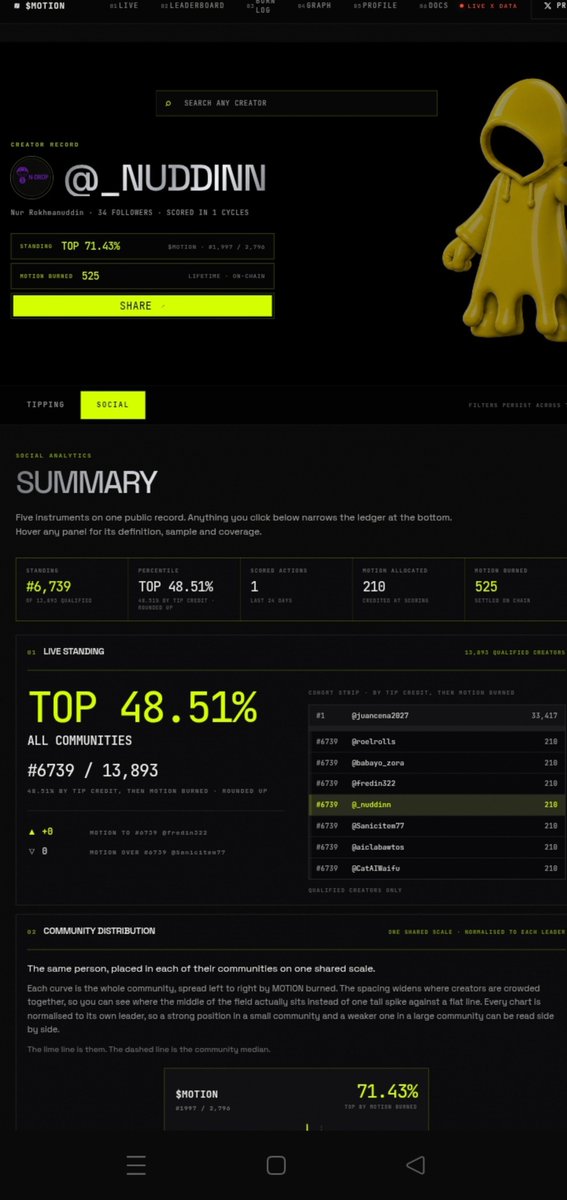Click the X logo button in the header
Screen dimensions: 567x1200
[x=547, y=6]
